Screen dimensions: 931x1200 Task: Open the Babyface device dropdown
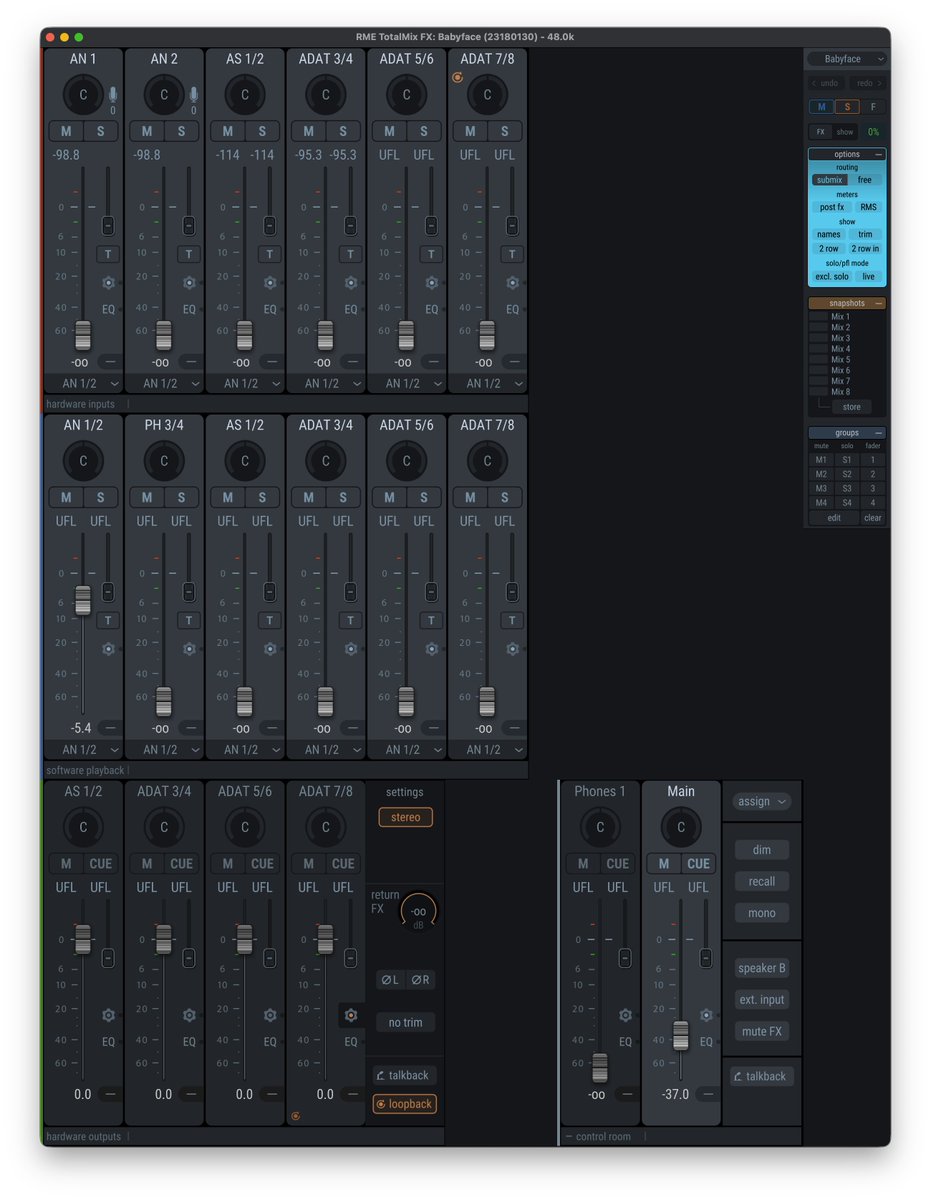point(847,59)
